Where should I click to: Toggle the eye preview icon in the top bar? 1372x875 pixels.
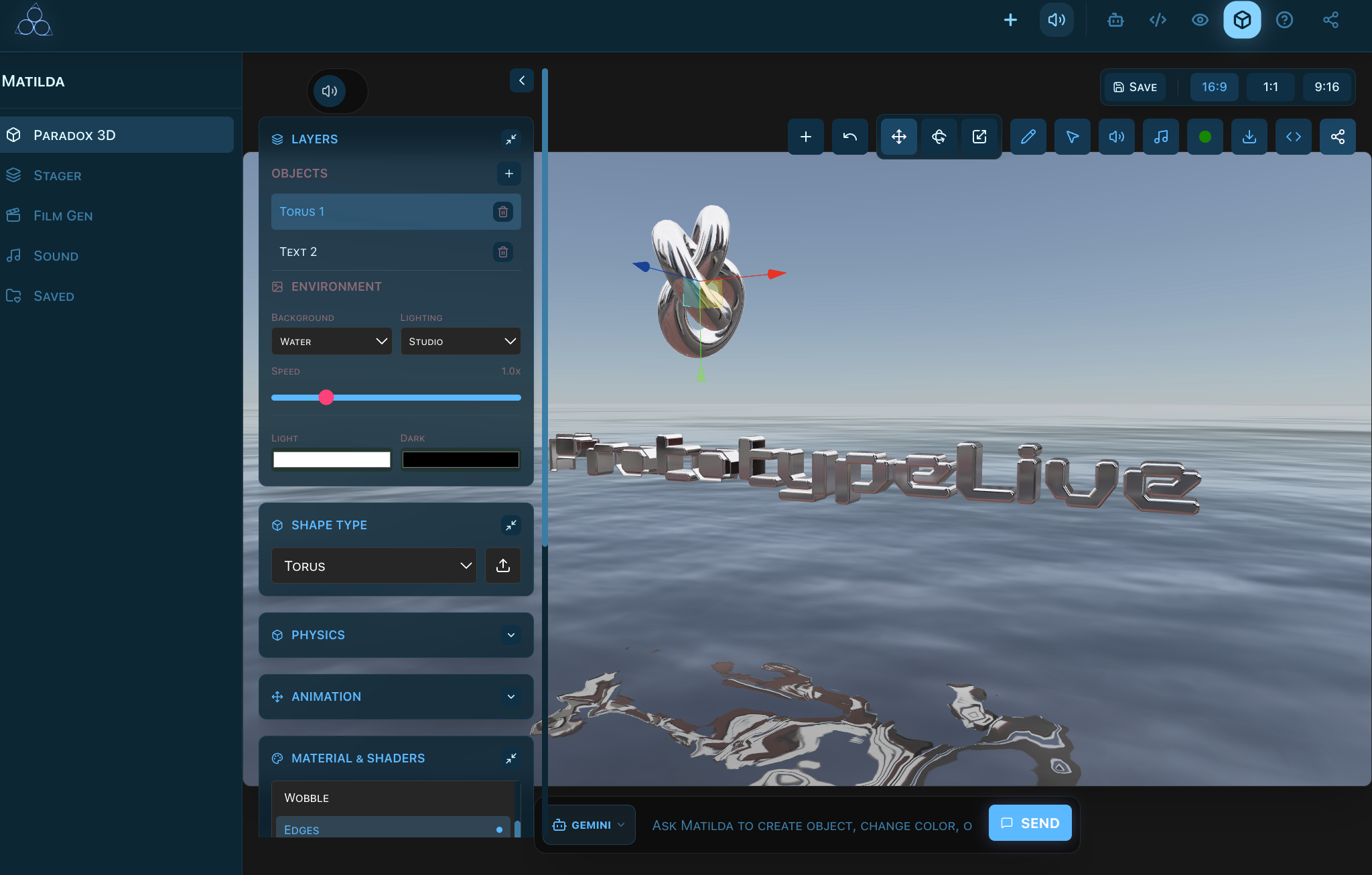tap(1199, 20)
